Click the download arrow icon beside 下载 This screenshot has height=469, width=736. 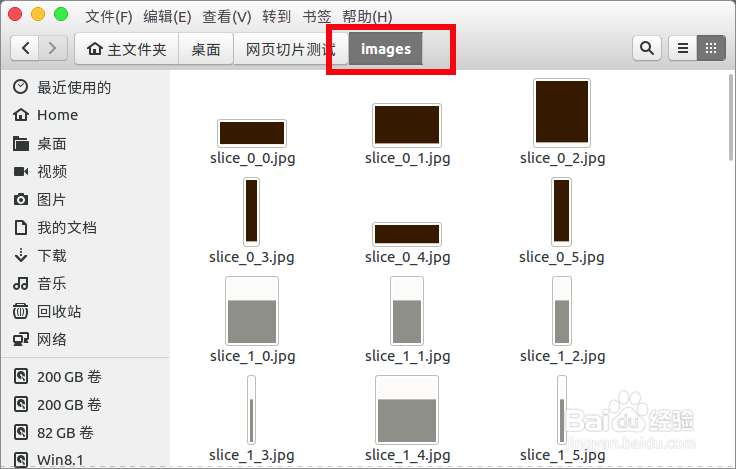point(20,255)
